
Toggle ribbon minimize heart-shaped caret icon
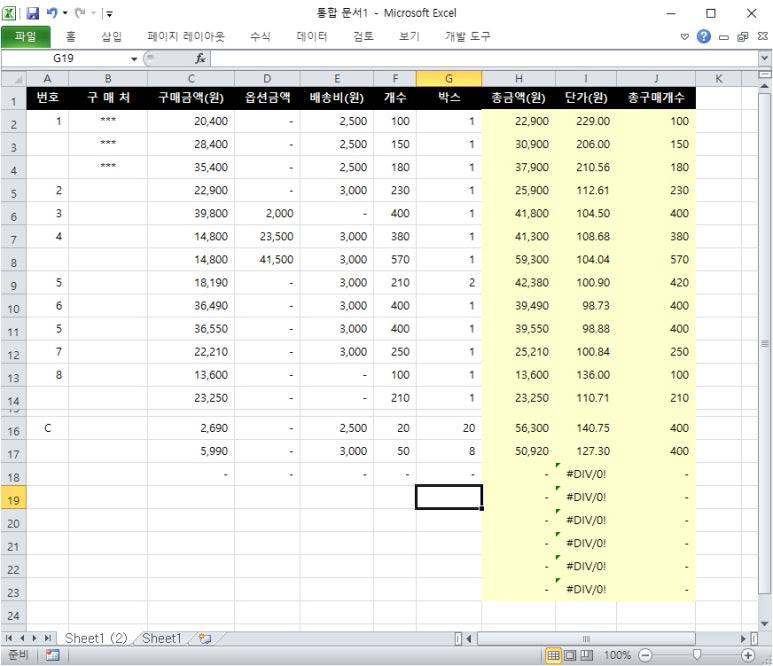click(x=684, y=37)
